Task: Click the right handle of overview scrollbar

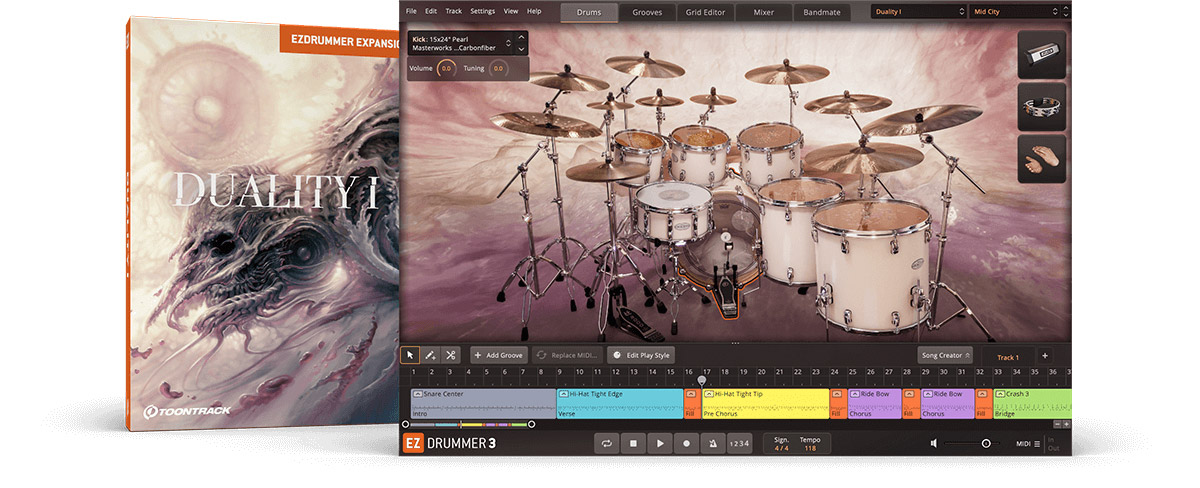Action: coord(531,424)
